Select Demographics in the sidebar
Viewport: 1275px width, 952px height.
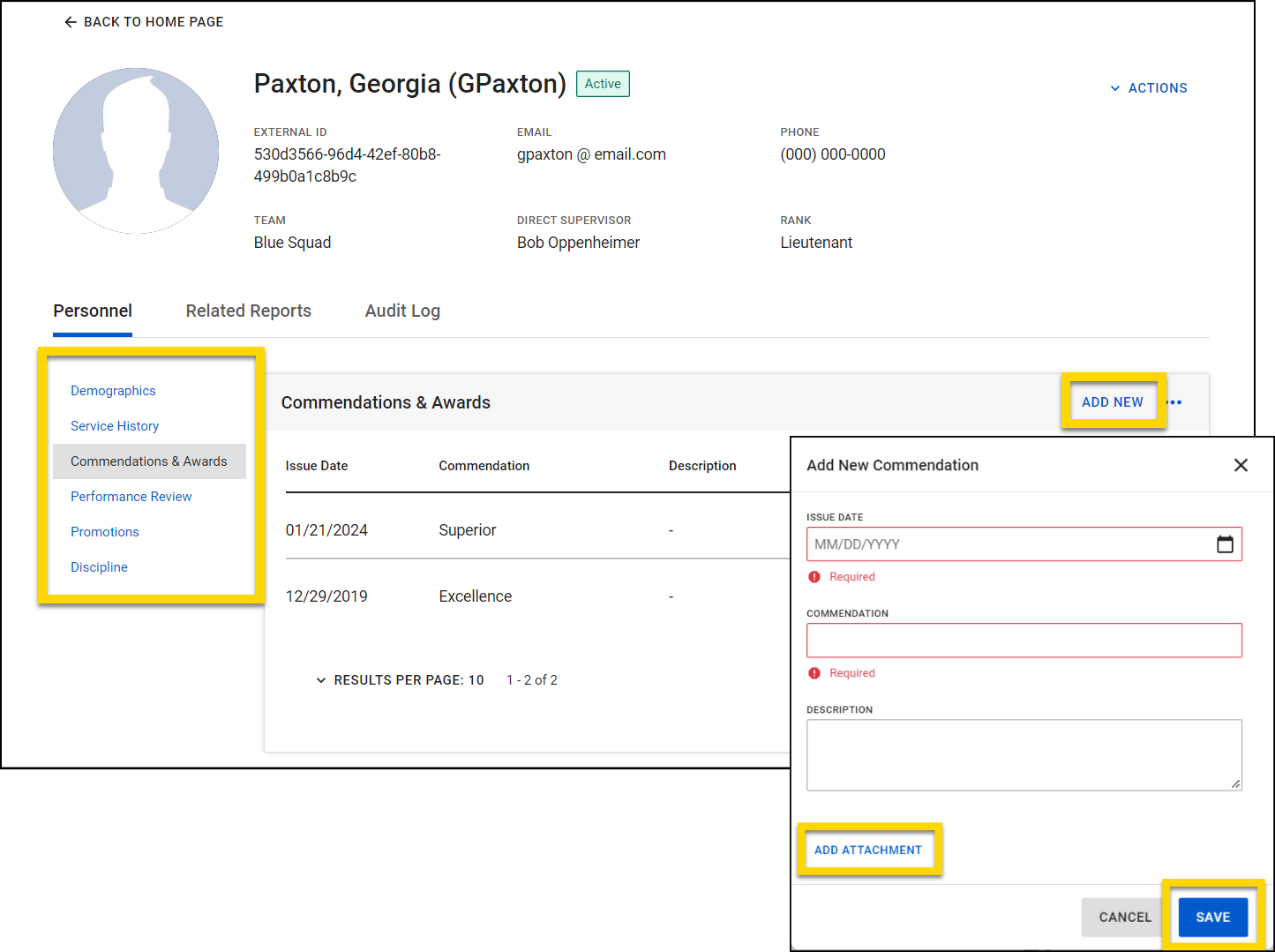coord(113,390)
